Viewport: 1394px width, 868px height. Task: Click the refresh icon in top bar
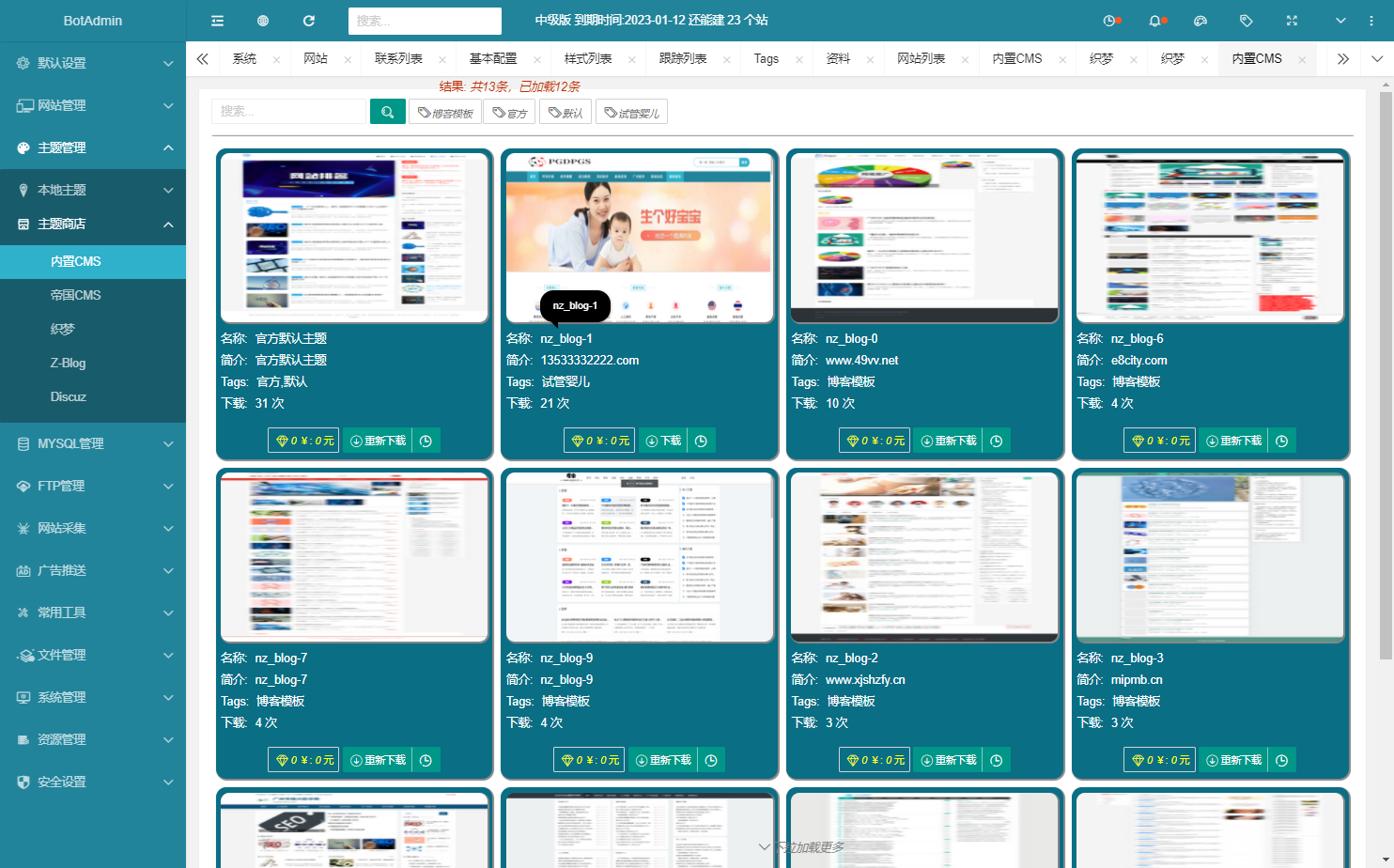tap(309, 21)
